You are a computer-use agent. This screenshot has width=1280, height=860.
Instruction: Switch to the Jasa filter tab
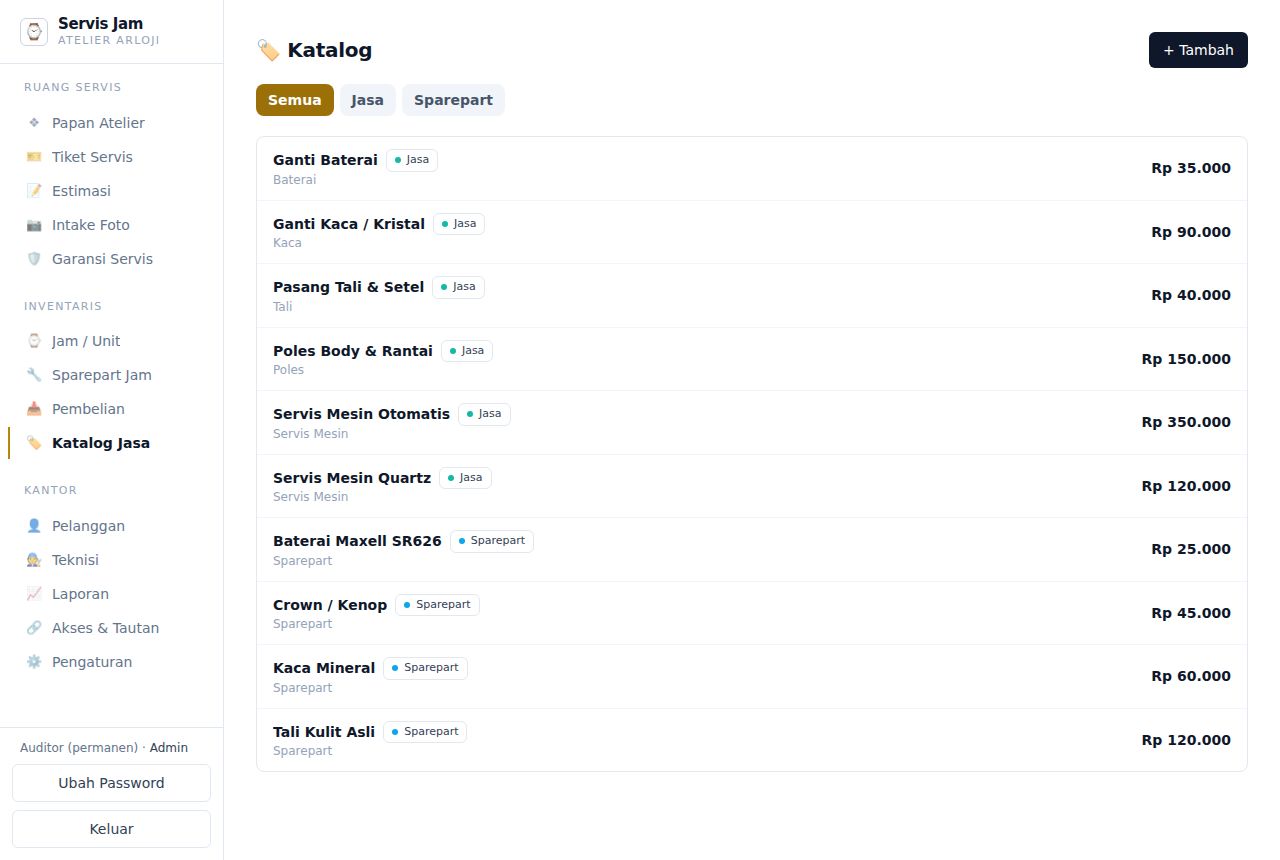pyautogui.click(x=367, y=100)
